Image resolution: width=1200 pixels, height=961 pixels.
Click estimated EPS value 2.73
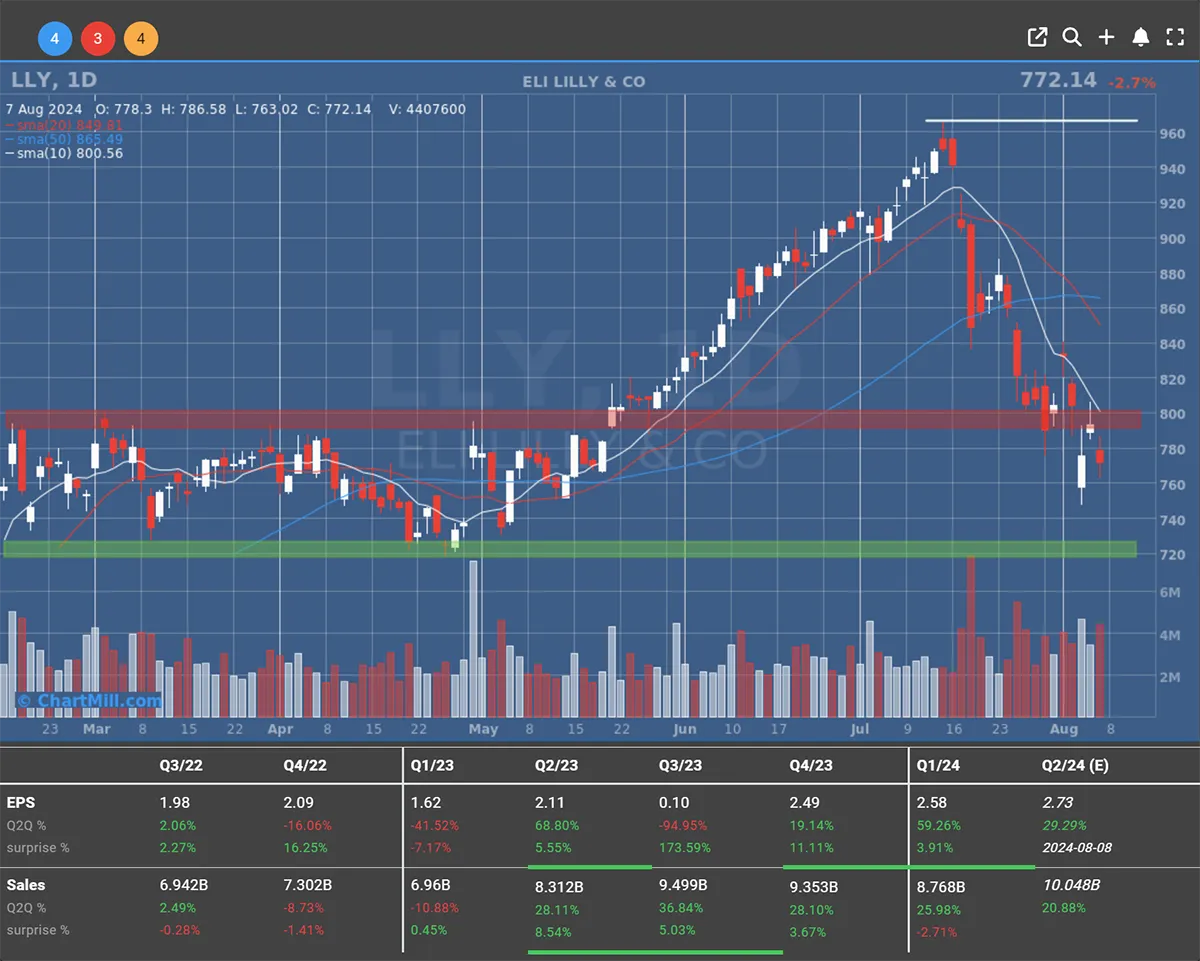tap(1058, 803)
